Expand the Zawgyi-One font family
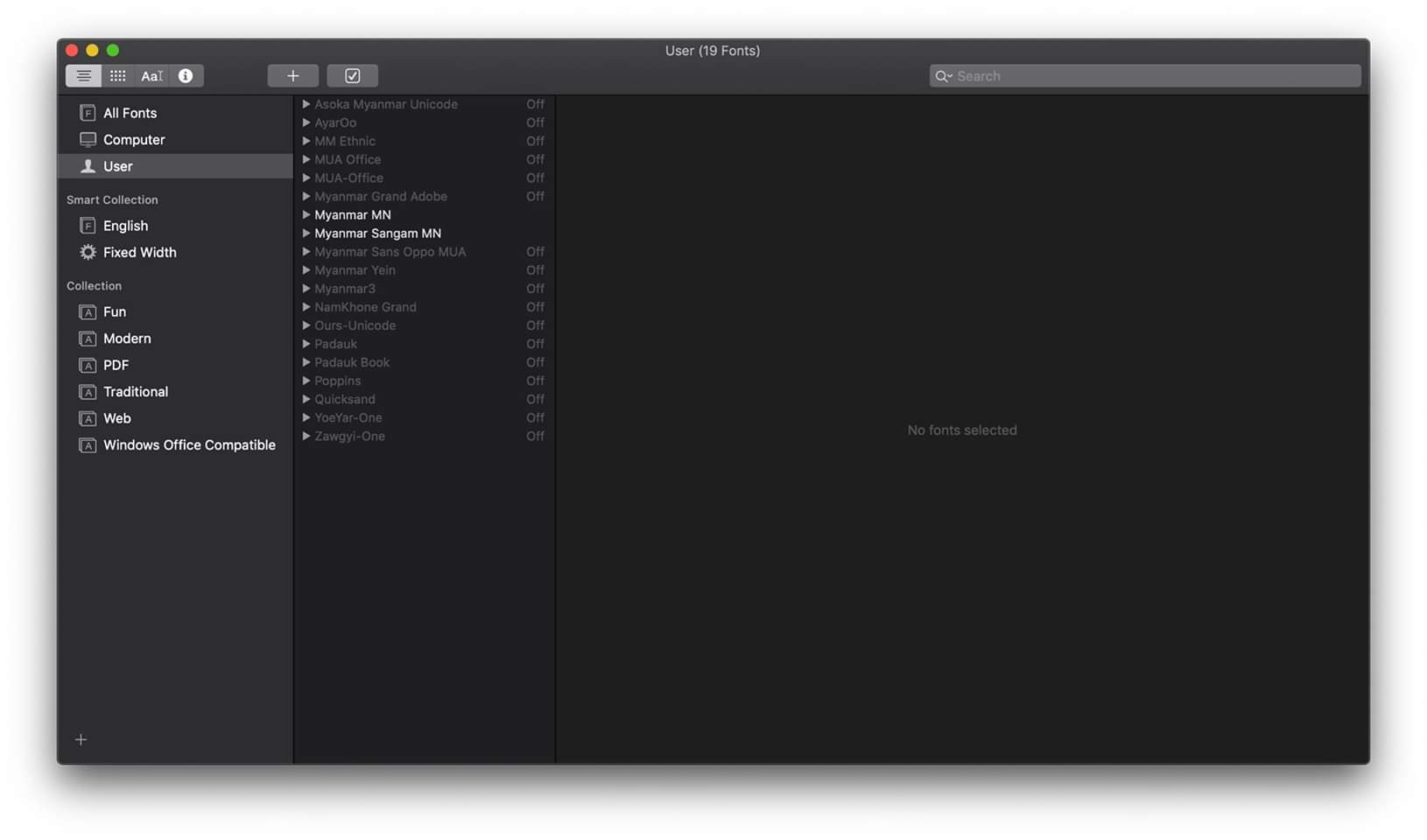The image size is (1427, 840). pyautogui.click(x=306, y=436)
